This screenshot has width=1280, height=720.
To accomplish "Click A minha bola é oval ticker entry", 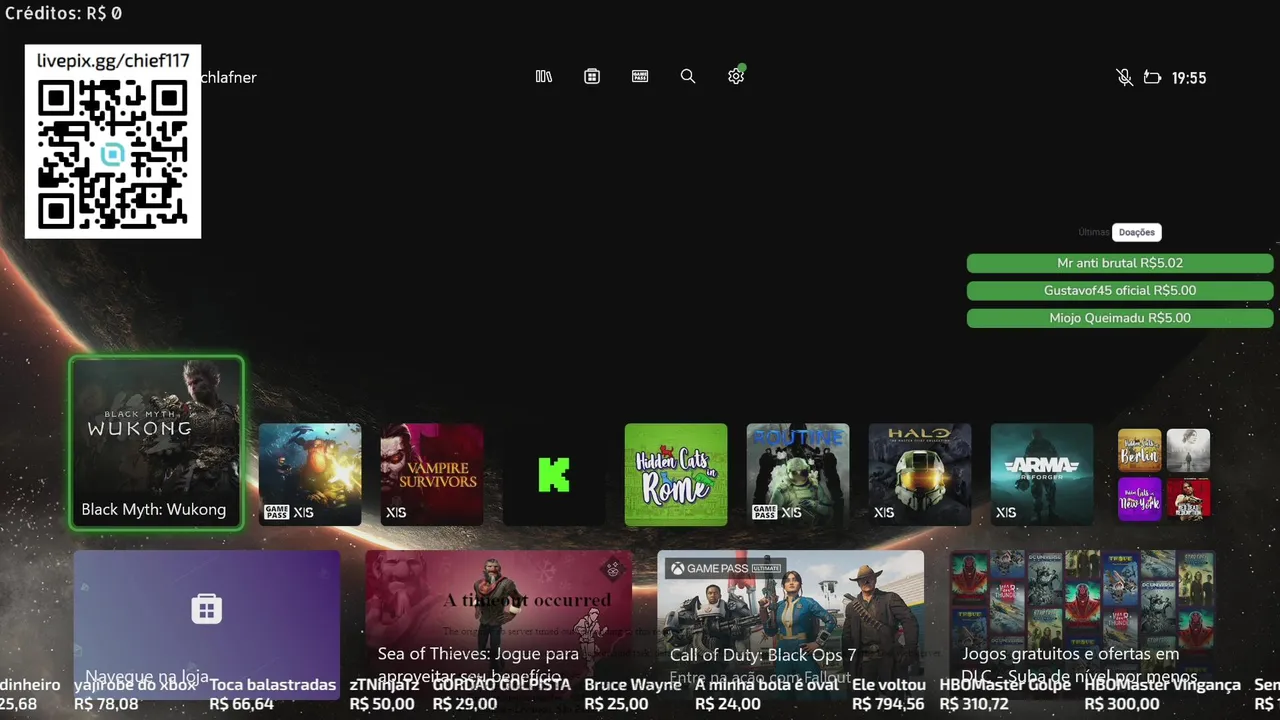I will click(768, 694).
